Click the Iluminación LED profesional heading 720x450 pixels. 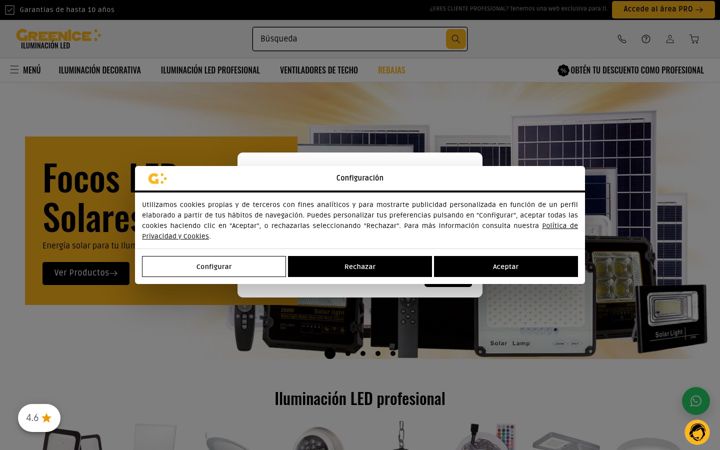[360, 399]
